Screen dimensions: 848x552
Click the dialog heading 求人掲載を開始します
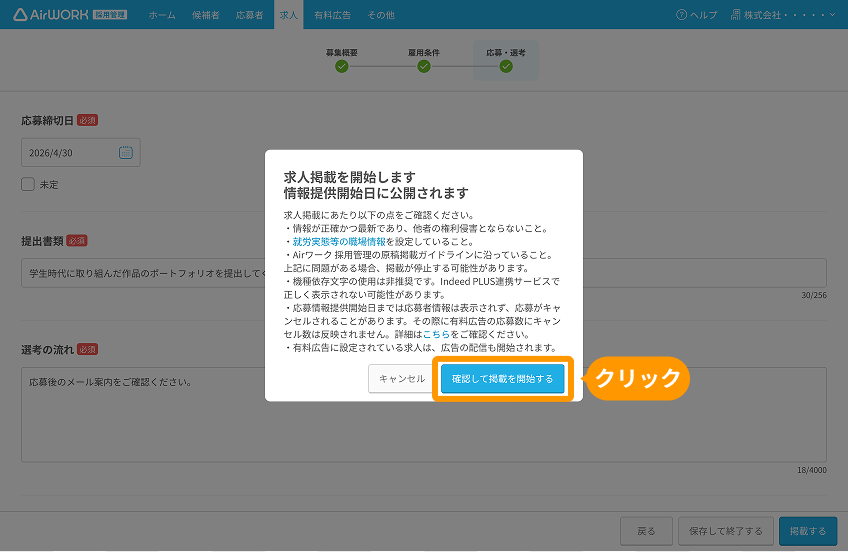349,177
